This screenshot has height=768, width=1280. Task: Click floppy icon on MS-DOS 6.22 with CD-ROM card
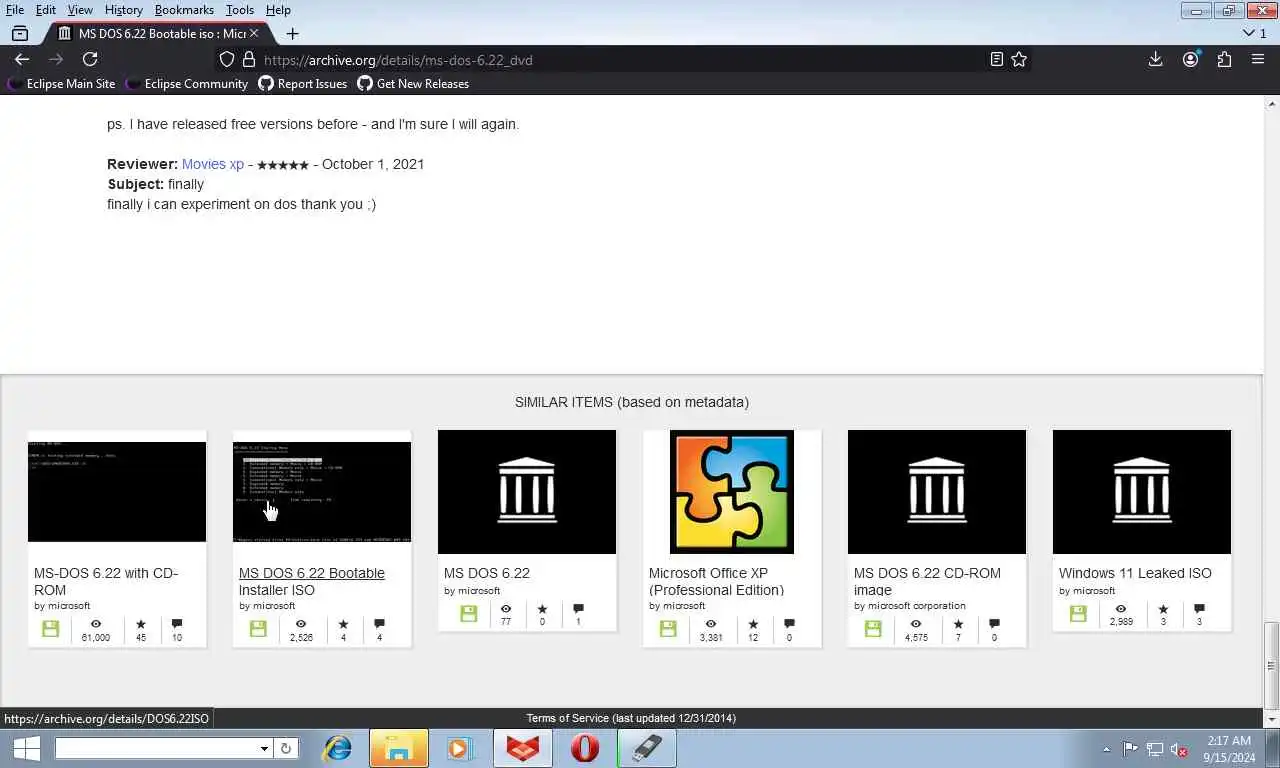[51, 628]
